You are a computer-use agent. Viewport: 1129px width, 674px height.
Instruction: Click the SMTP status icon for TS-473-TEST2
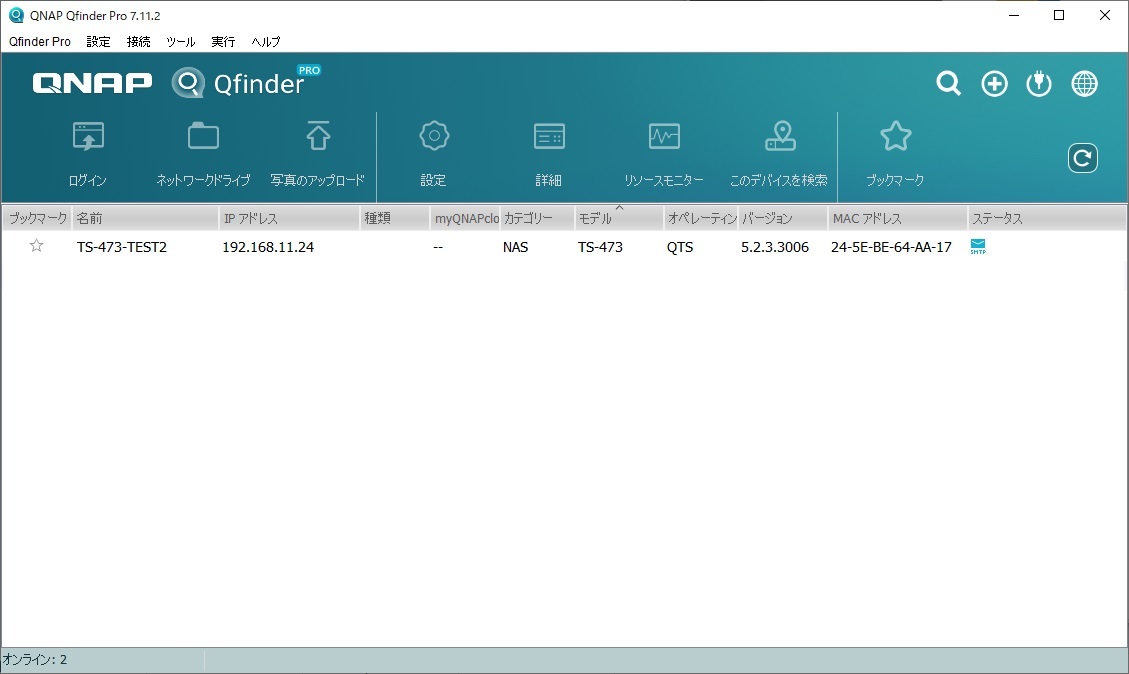(x=978, y=246)
